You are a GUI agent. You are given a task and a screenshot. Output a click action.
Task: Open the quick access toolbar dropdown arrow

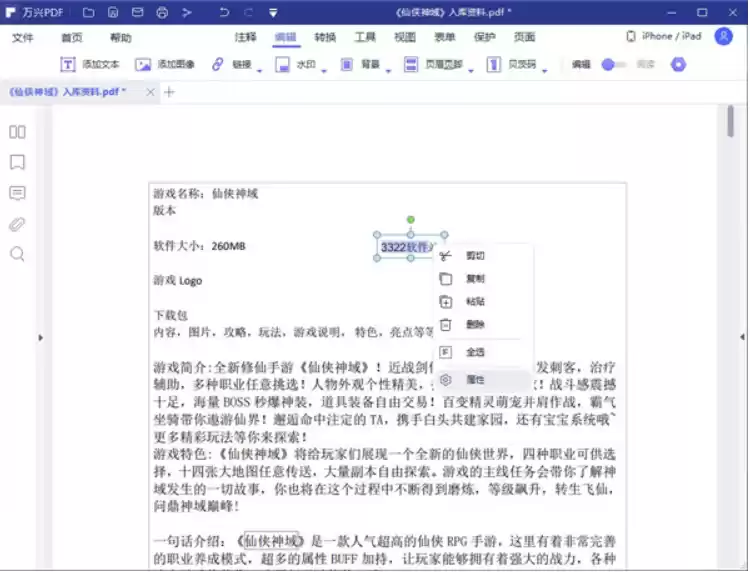click(274, 13)
